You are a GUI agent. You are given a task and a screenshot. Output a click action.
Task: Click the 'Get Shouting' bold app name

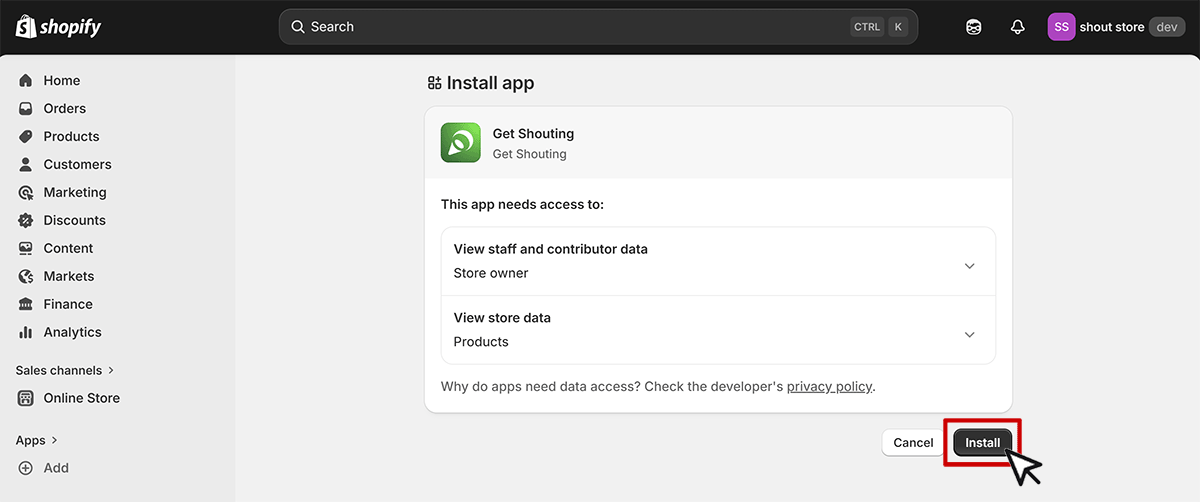click(x=533, y=134)
